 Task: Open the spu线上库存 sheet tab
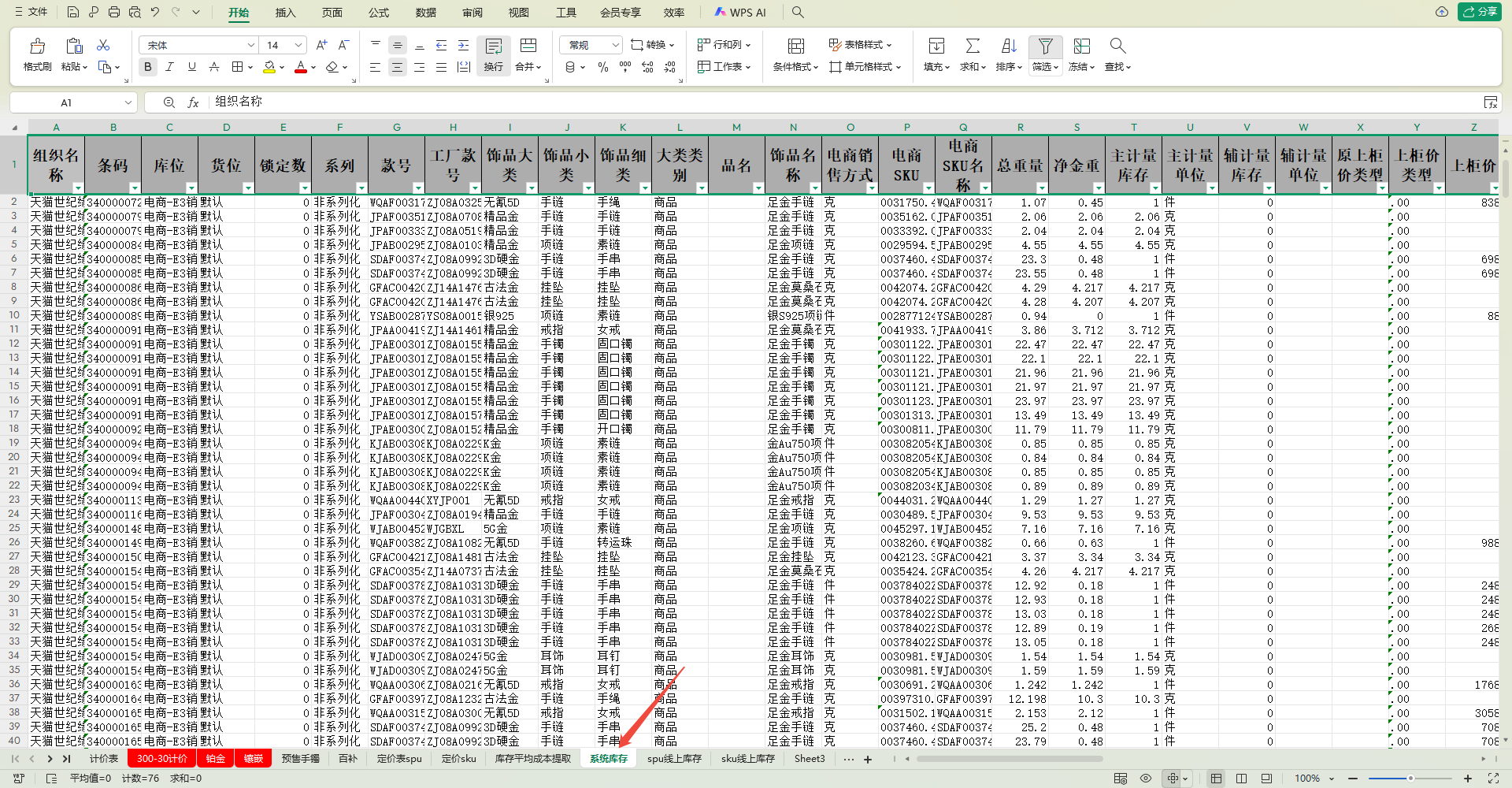(x=673, y=759)
